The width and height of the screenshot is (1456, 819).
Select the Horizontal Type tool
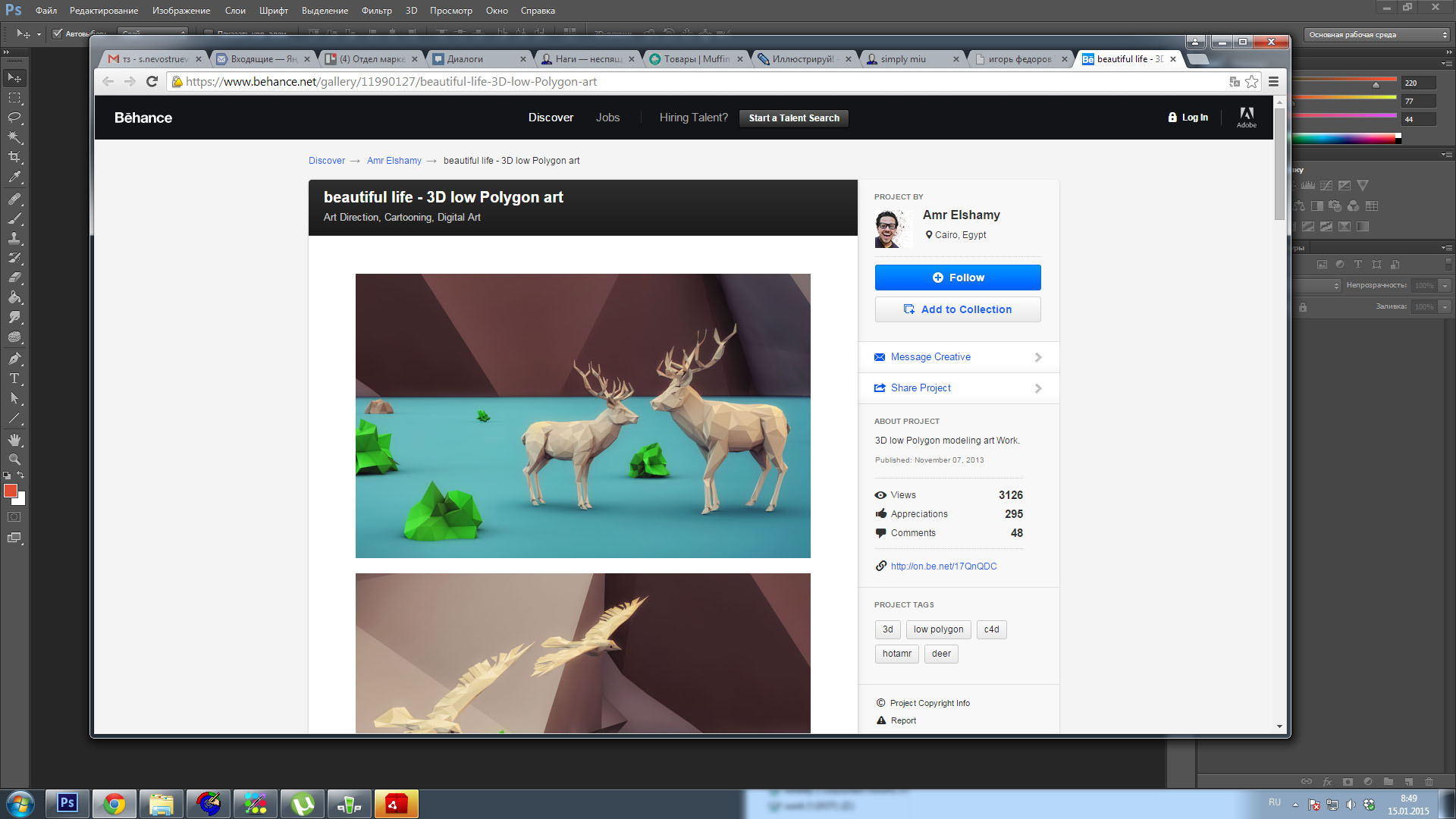click(14, 378)
